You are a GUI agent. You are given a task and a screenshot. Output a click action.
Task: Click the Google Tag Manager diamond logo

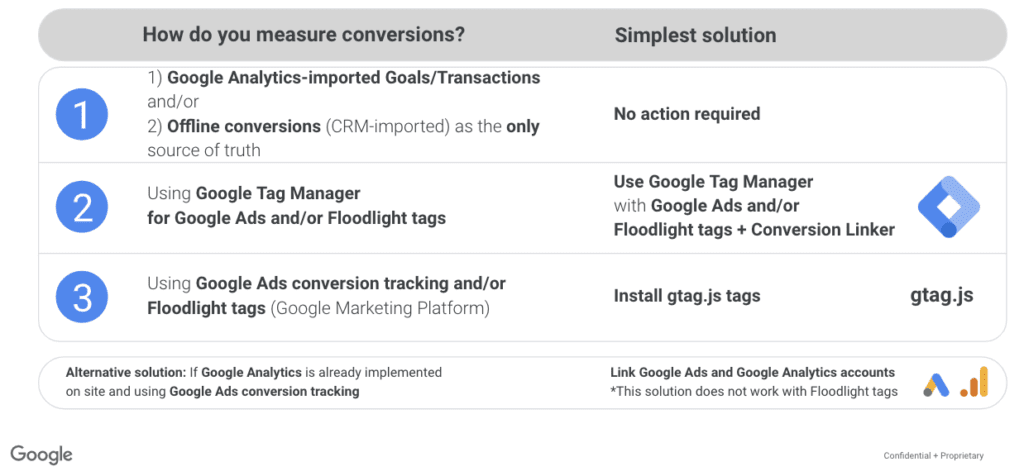(948, 207)
